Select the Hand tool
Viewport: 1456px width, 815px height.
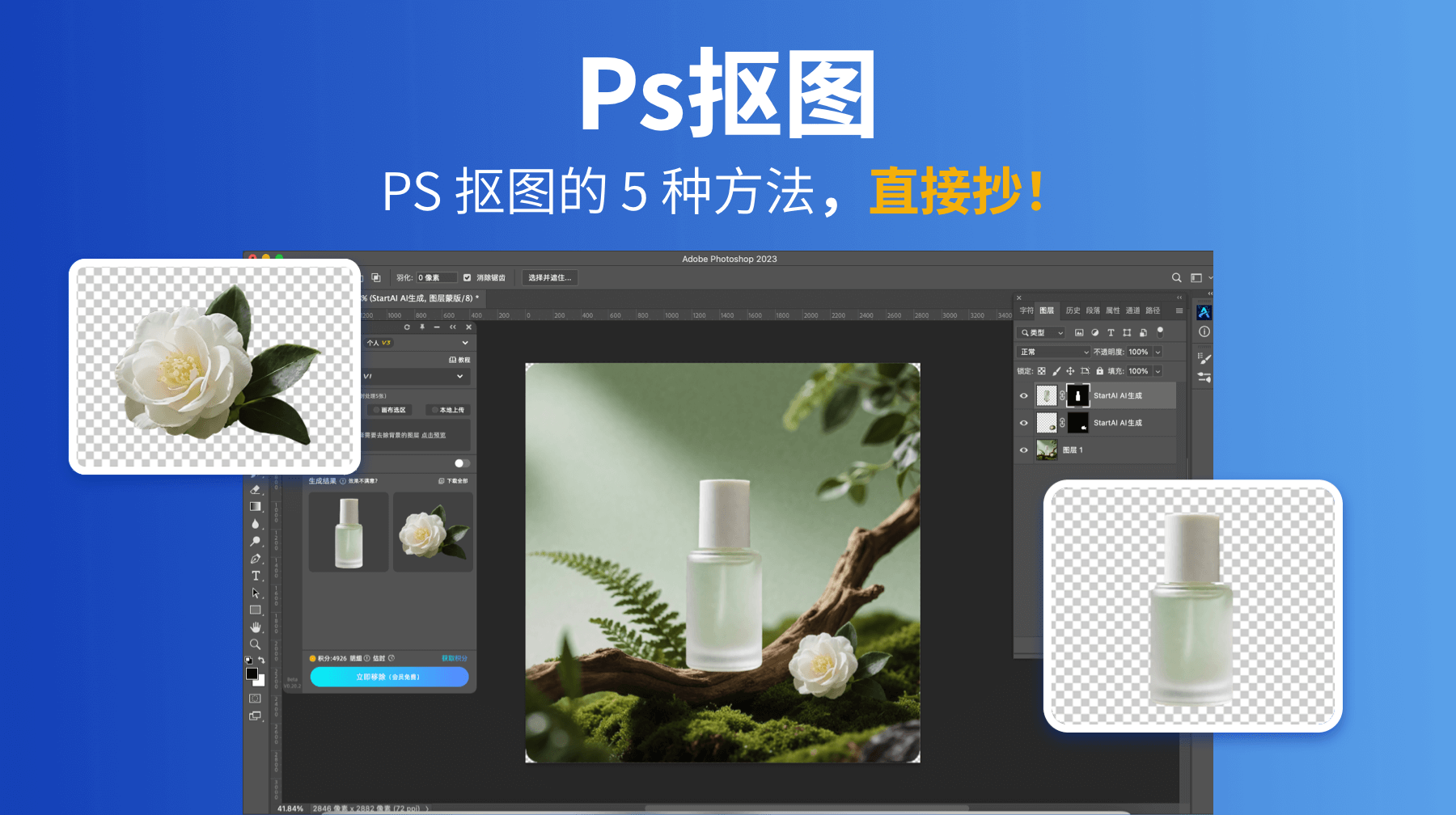click(x=256, y=627)
